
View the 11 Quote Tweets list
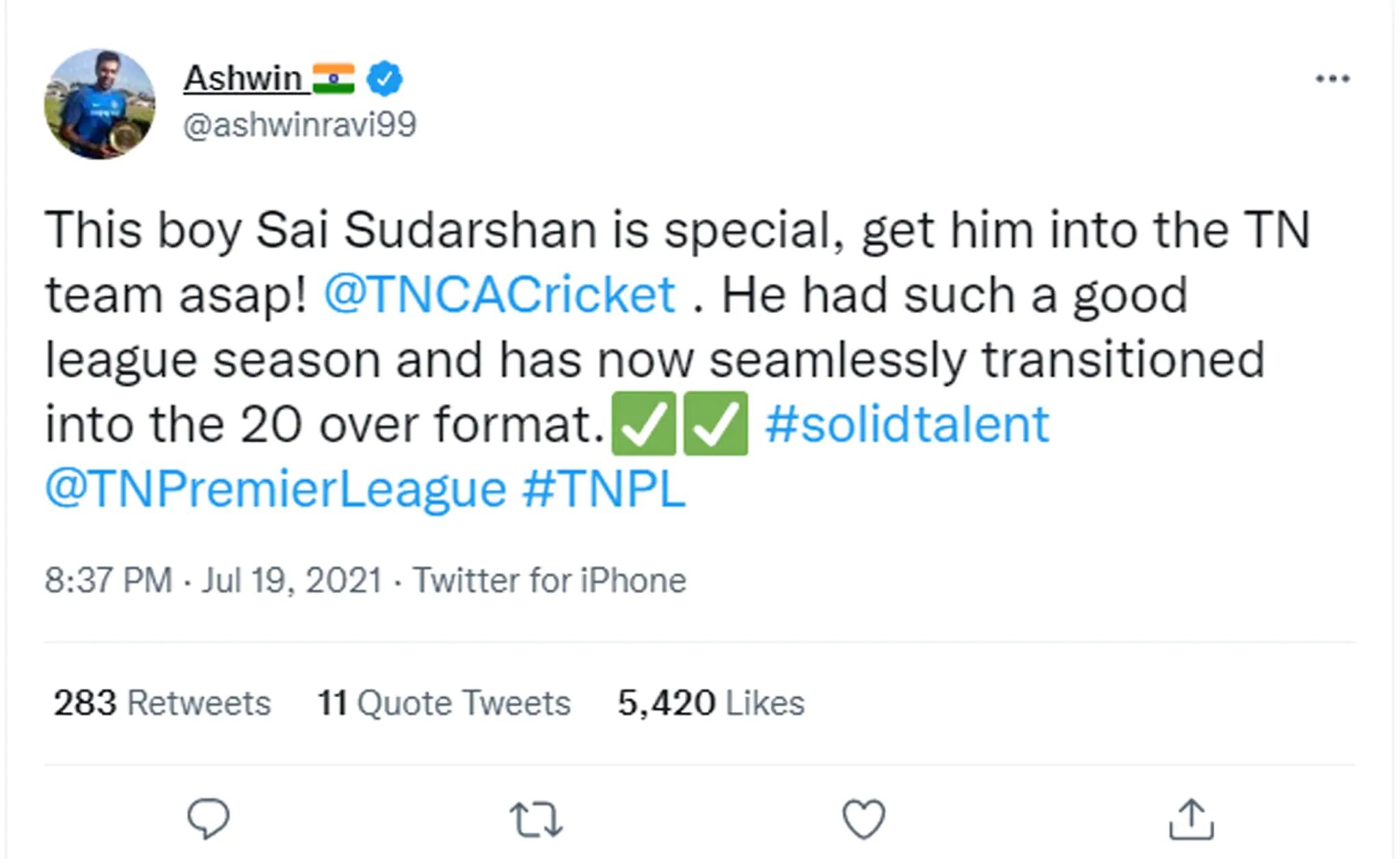click(444, 703)
